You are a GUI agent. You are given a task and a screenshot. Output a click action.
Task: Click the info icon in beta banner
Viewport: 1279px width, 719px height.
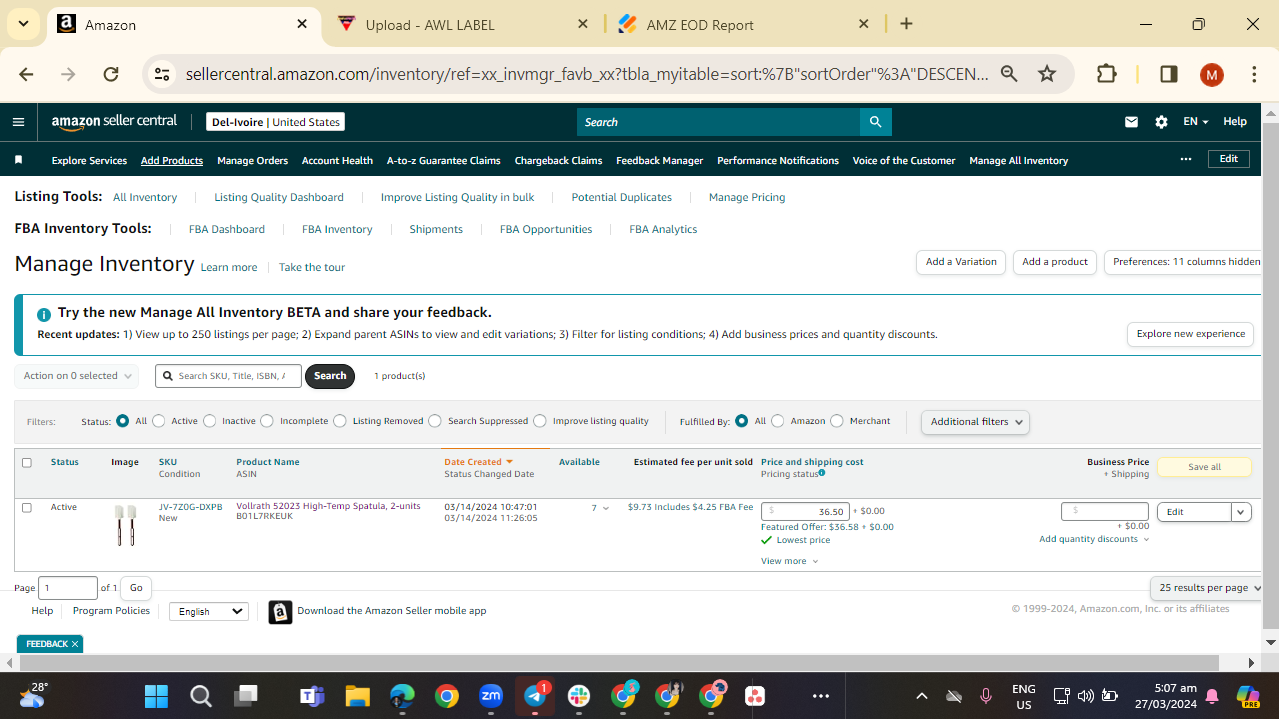click(x=44, y=313)
